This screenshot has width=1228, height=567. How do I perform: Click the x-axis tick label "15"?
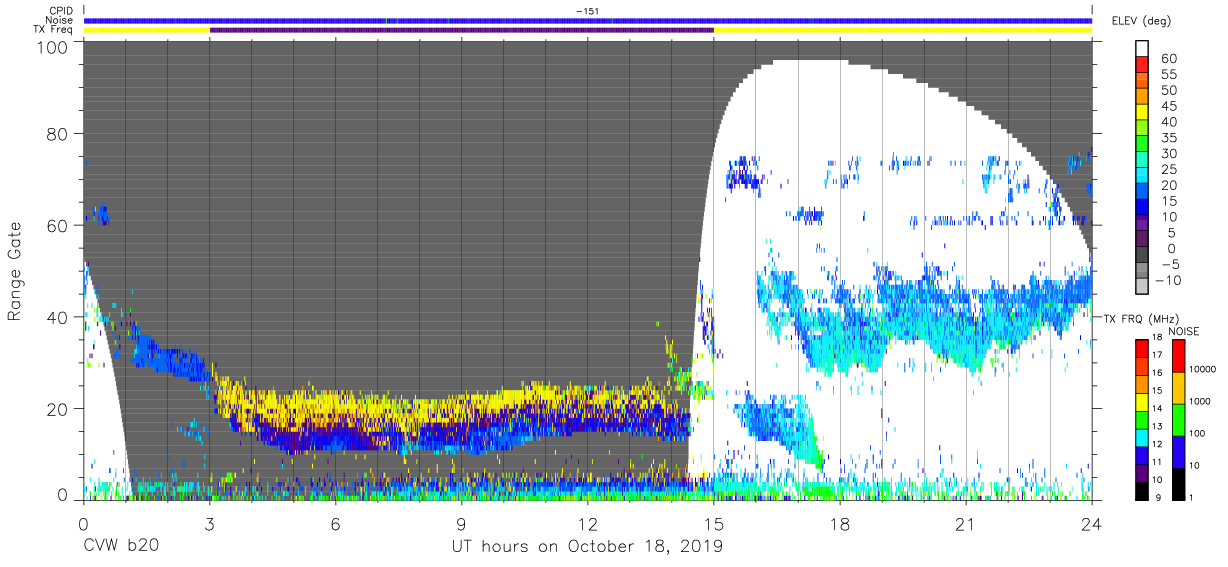point(714,523)
